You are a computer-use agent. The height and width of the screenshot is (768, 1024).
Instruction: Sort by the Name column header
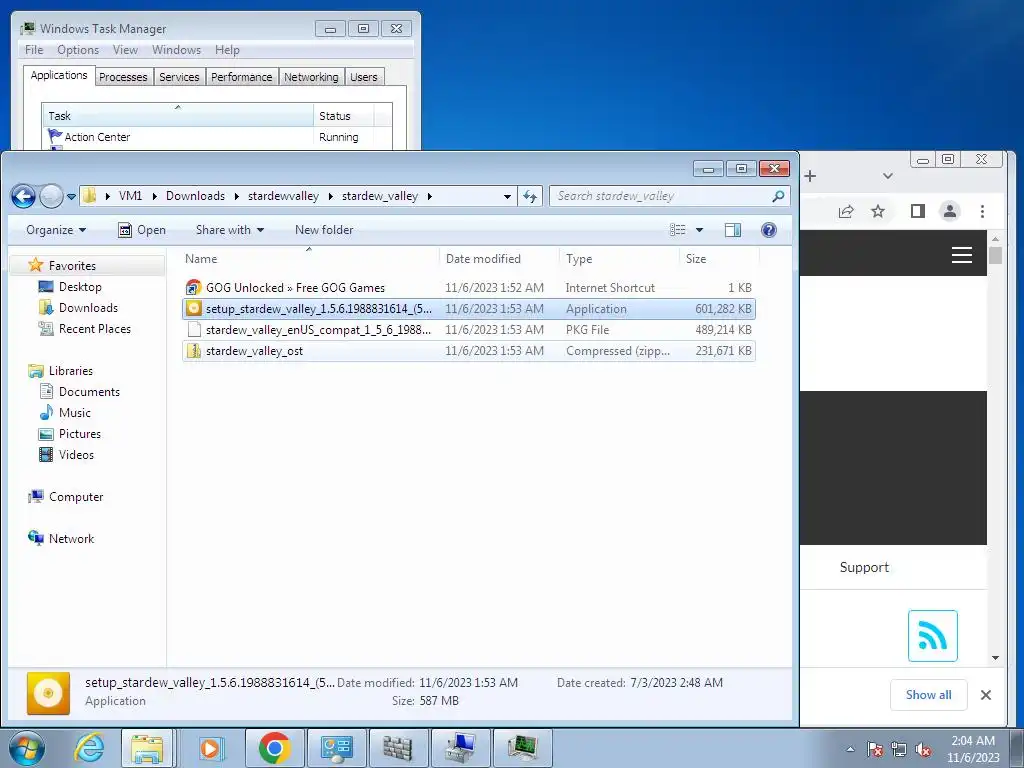point(309,259)
